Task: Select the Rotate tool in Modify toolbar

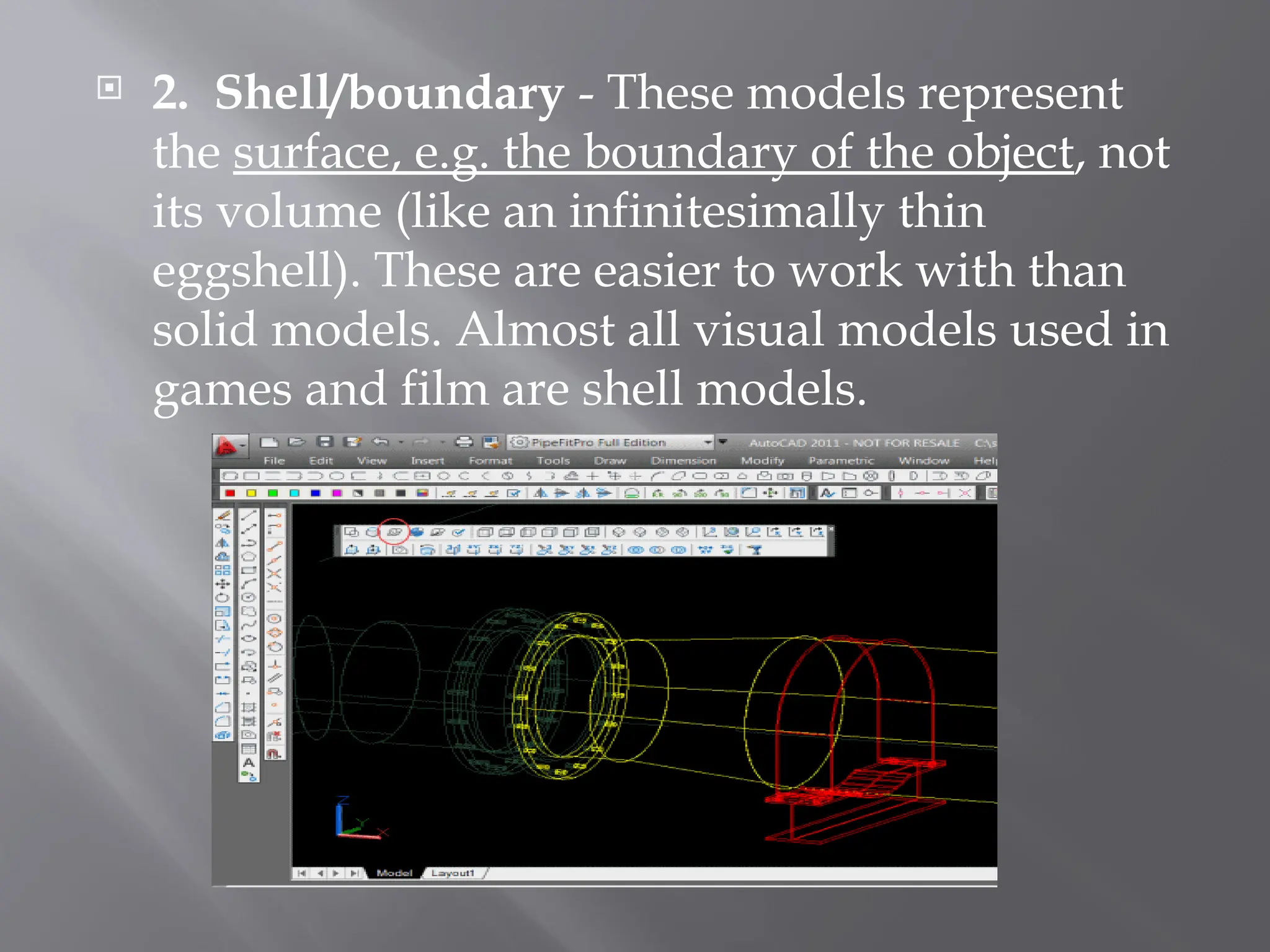Action: click(223, 598)
